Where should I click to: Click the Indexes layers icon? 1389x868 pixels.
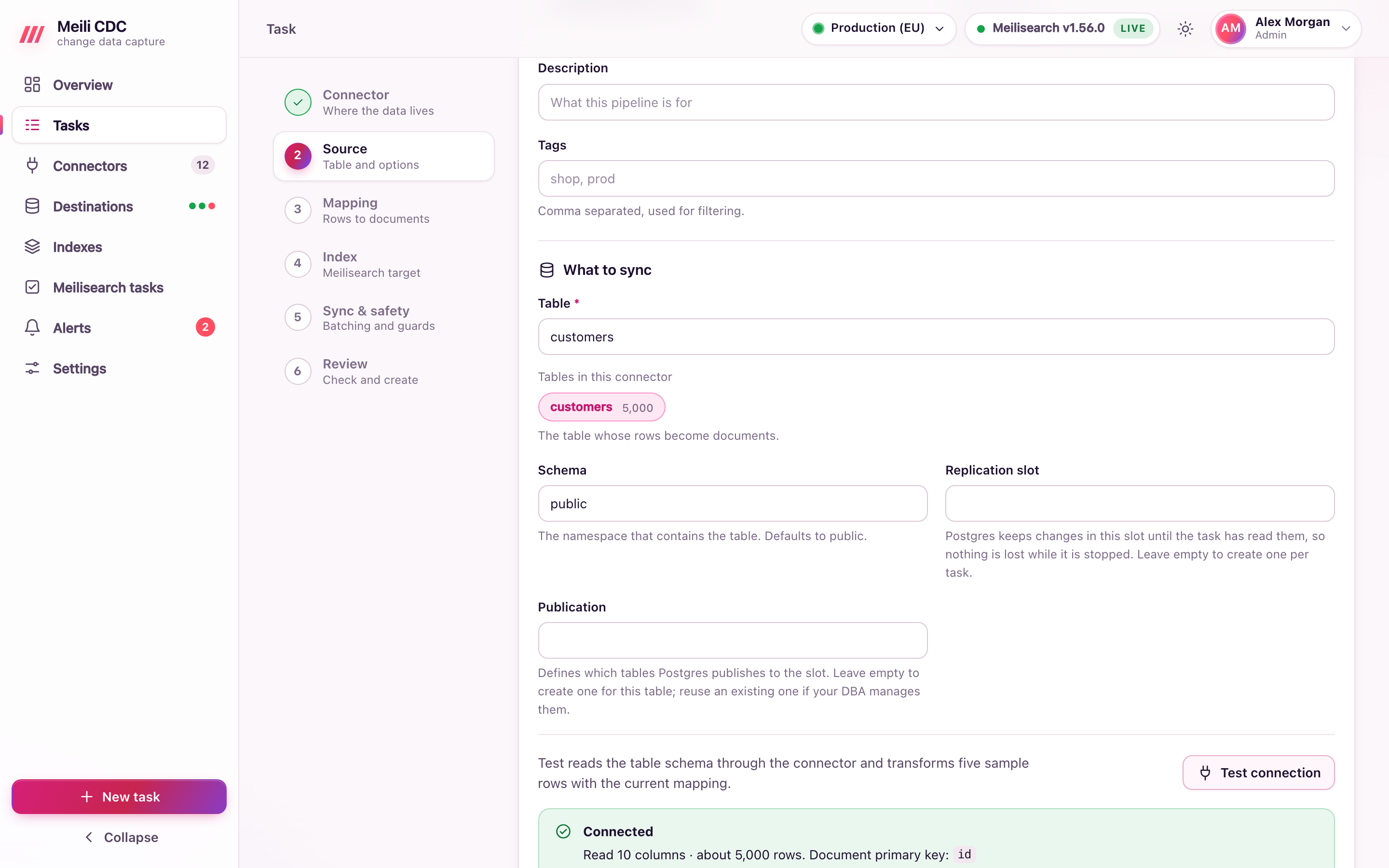[32, 247]
